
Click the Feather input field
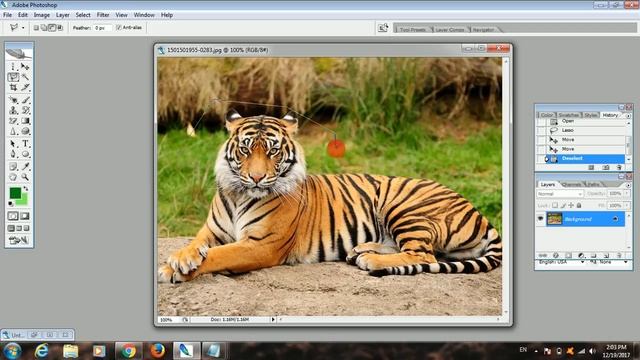click(x=102, y=28)
